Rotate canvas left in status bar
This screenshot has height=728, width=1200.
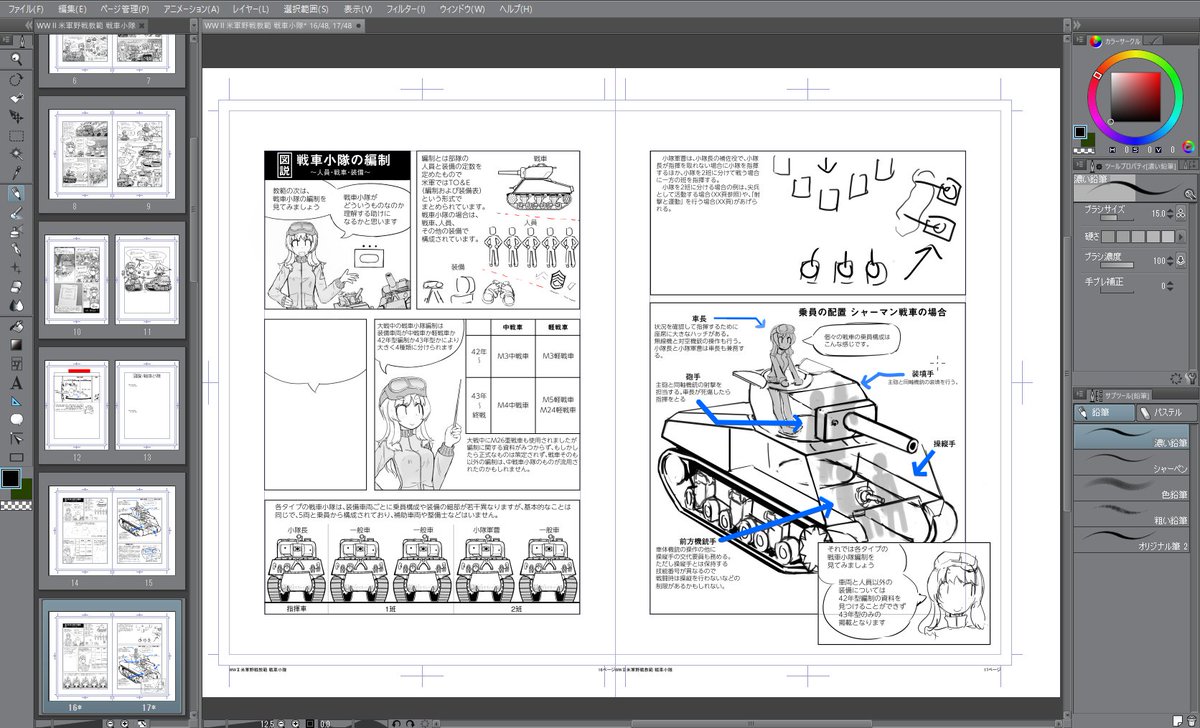coord(396,723)
